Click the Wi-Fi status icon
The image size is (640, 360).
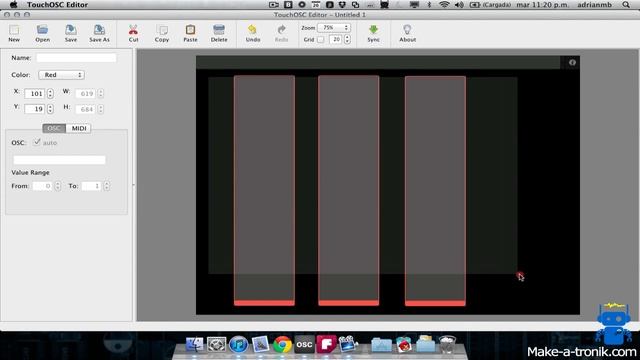(444, 5)
